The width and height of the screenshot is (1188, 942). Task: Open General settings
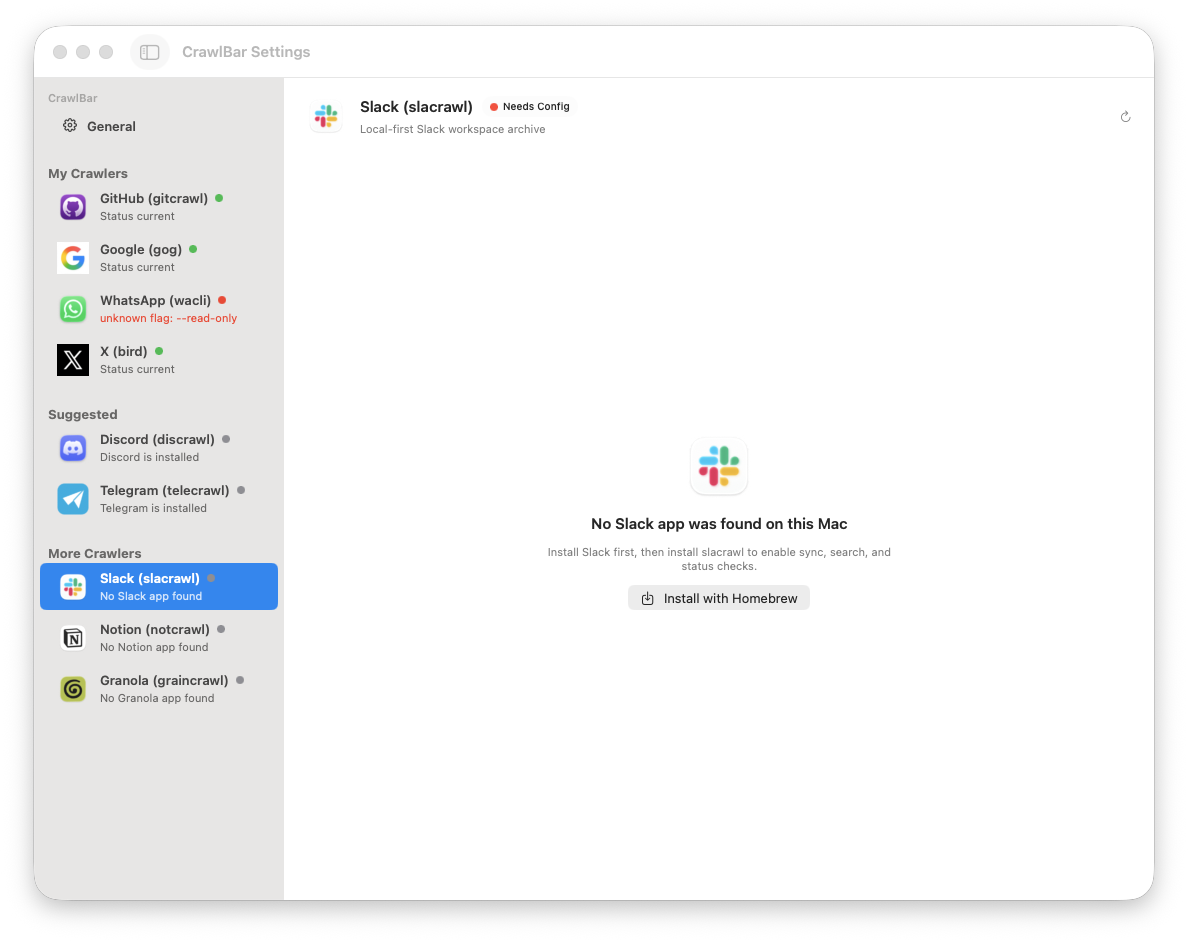click(159, 126)
